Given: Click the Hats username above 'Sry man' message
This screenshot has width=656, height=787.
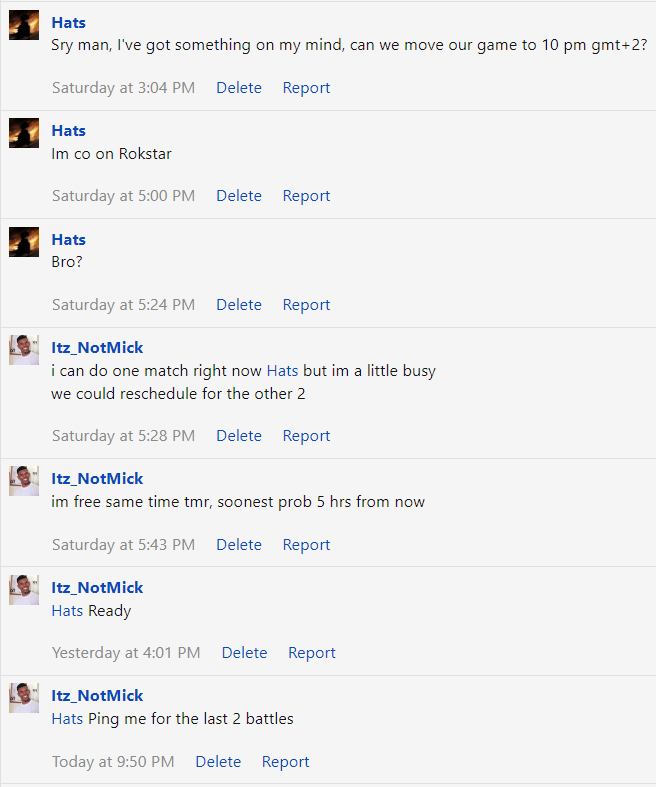Looking at the screenshot, I should click(68, 22).
